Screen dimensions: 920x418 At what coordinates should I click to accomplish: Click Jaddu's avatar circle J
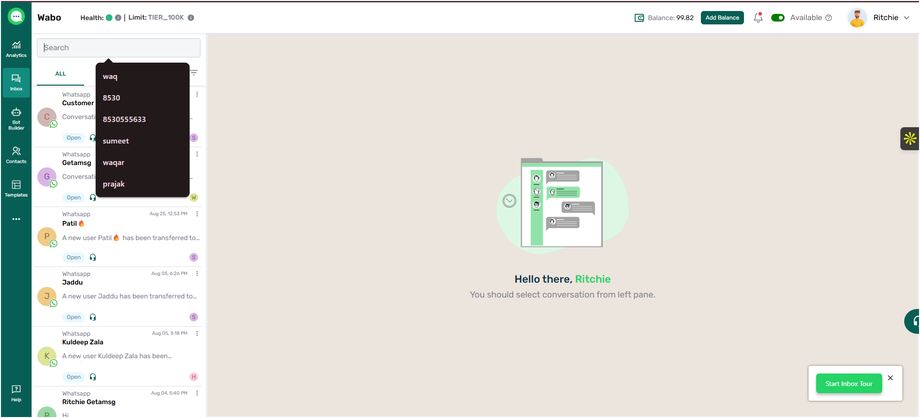(x=46, y=296)
